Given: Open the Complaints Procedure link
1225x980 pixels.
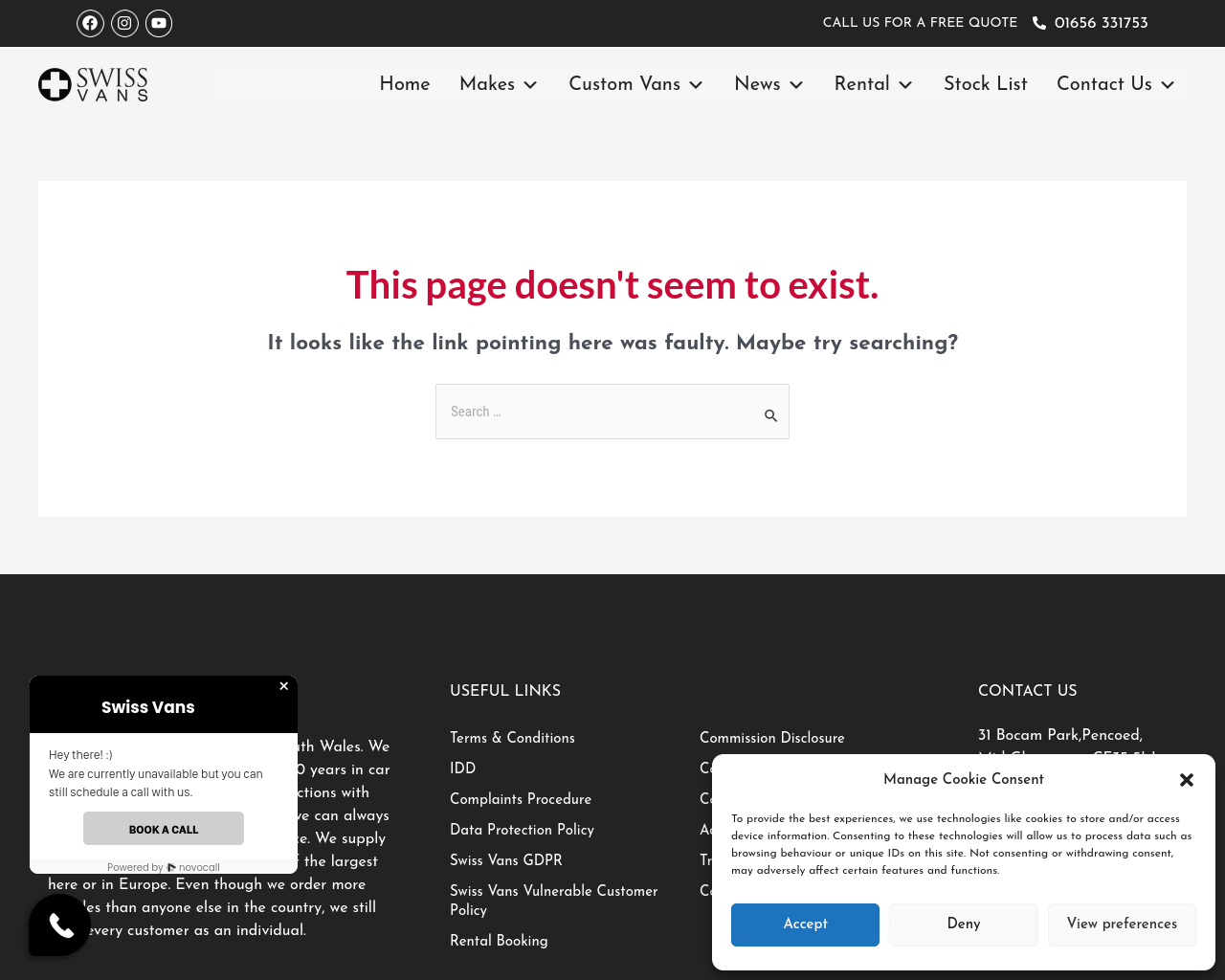Looking at the screenshot, I should click(521, 799).
